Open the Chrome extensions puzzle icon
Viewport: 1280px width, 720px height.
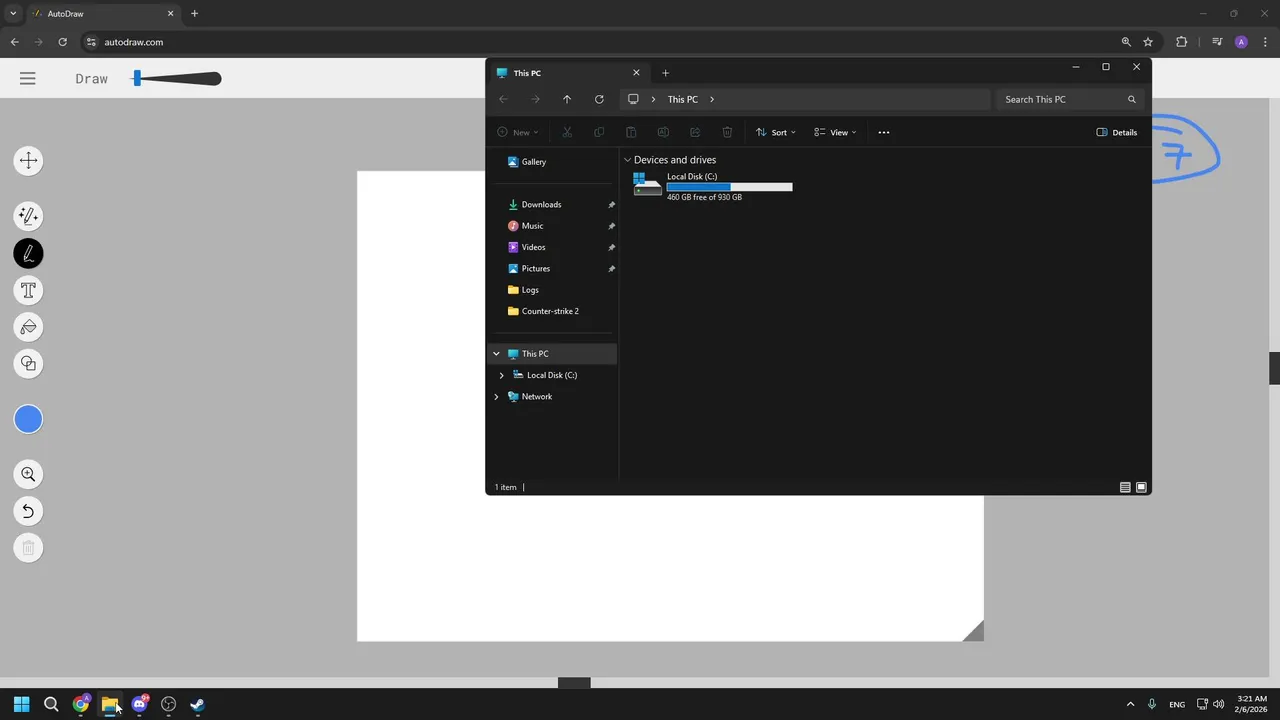point(1181,42)
